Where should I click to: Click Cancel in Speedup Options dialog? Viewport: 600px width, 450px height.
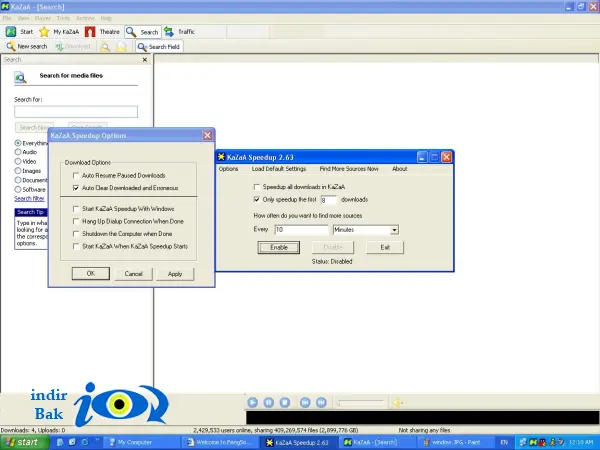(x=134, y=274)
